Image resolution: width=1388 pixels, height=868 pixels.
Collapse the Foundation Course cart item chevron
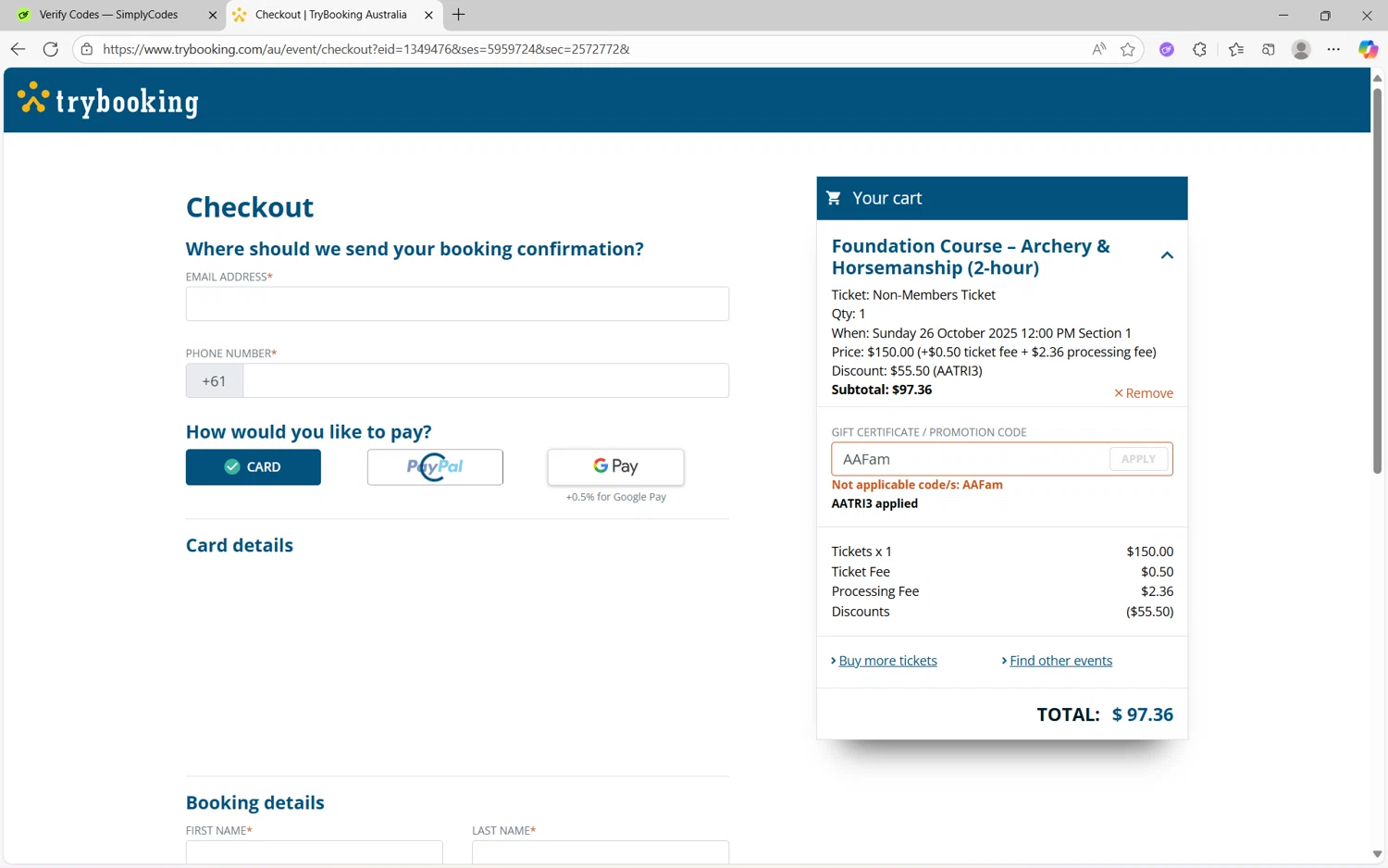point(1167,255)
